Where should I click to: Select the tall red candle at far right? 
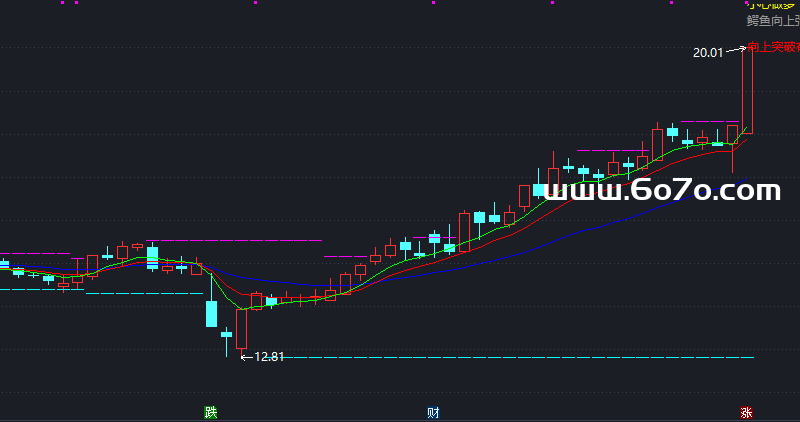[746, 90]
